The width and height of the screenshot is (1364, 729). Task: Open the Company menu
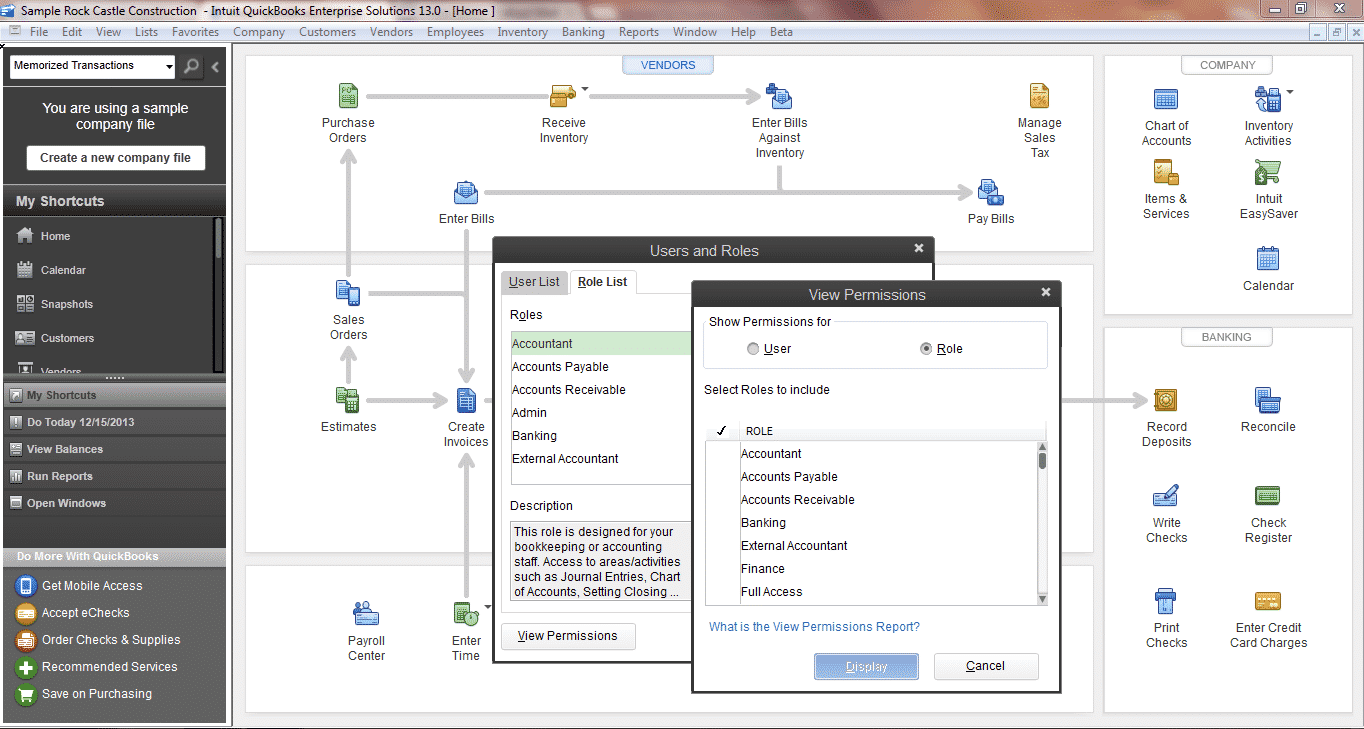click(x=259, y=32)
